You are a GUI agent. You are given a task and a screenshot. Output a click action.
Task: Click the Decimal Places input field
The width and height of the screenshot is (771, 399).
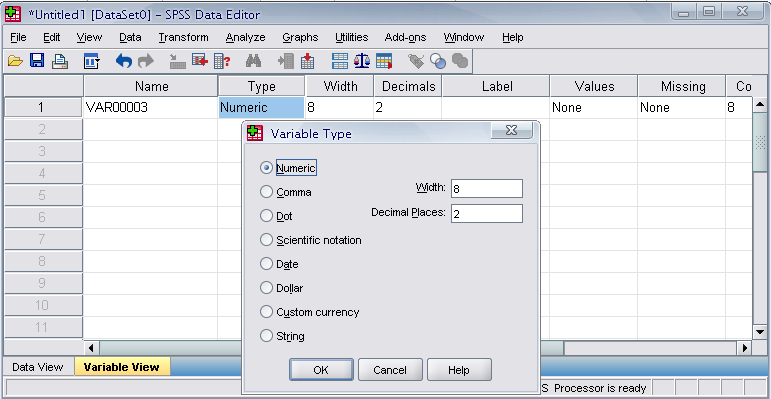click(x=487, y=214)
